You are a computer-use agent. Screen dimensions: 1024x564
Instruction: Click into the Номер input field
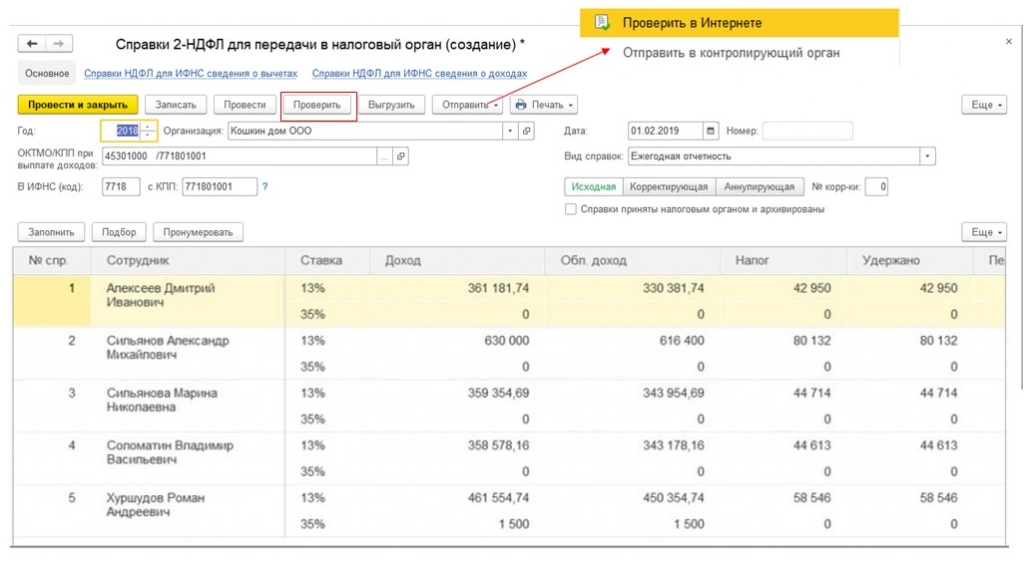[807, 131]
